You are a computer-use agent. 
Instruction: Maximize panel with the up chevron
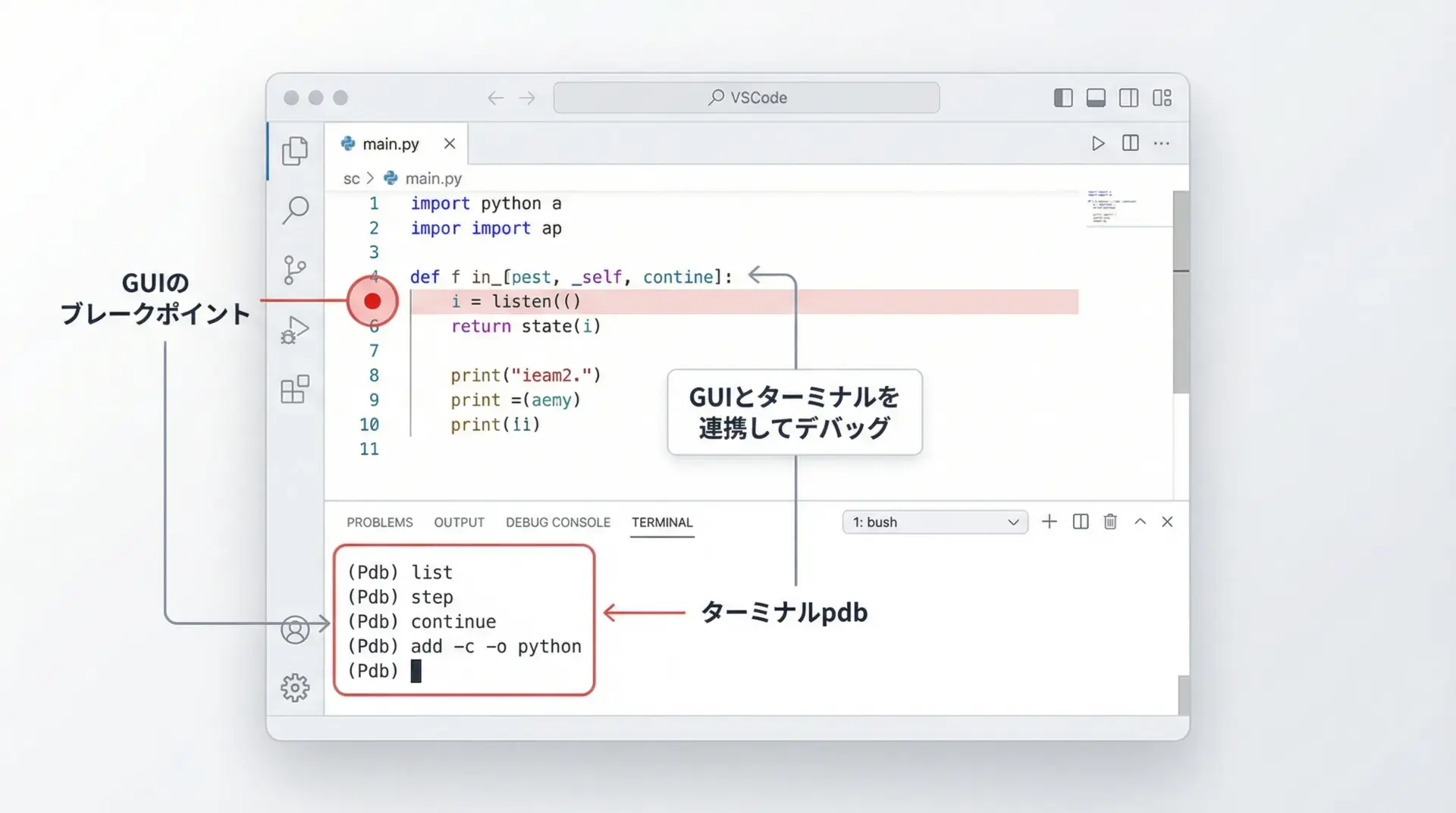coord(1140,522)
